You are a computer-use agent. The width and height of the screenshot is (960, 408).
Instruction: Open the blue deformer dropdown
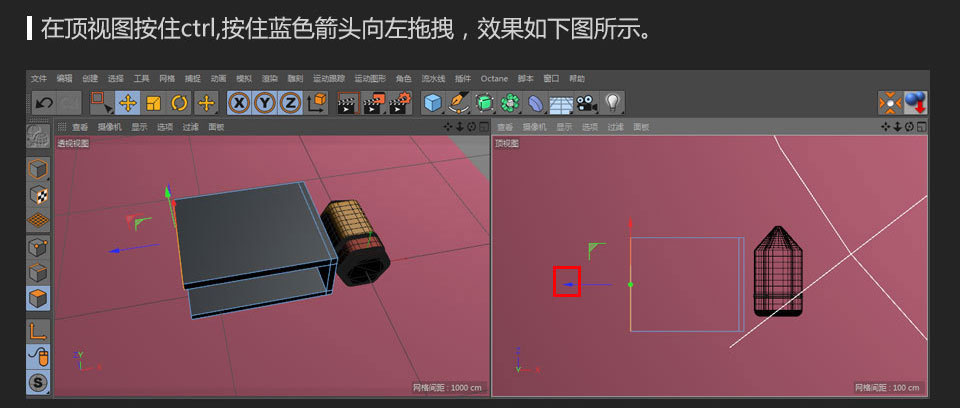click(535, 103)
